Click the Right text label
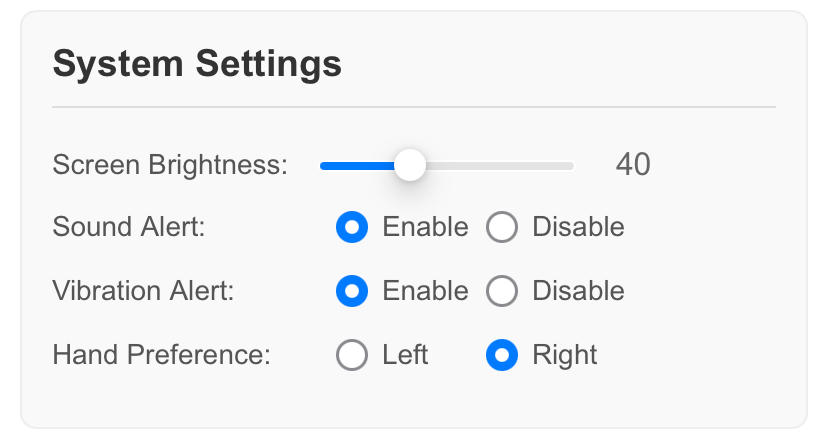Viewport: 828px width, 439px height. pyautogui.click(x=565, y=355)
